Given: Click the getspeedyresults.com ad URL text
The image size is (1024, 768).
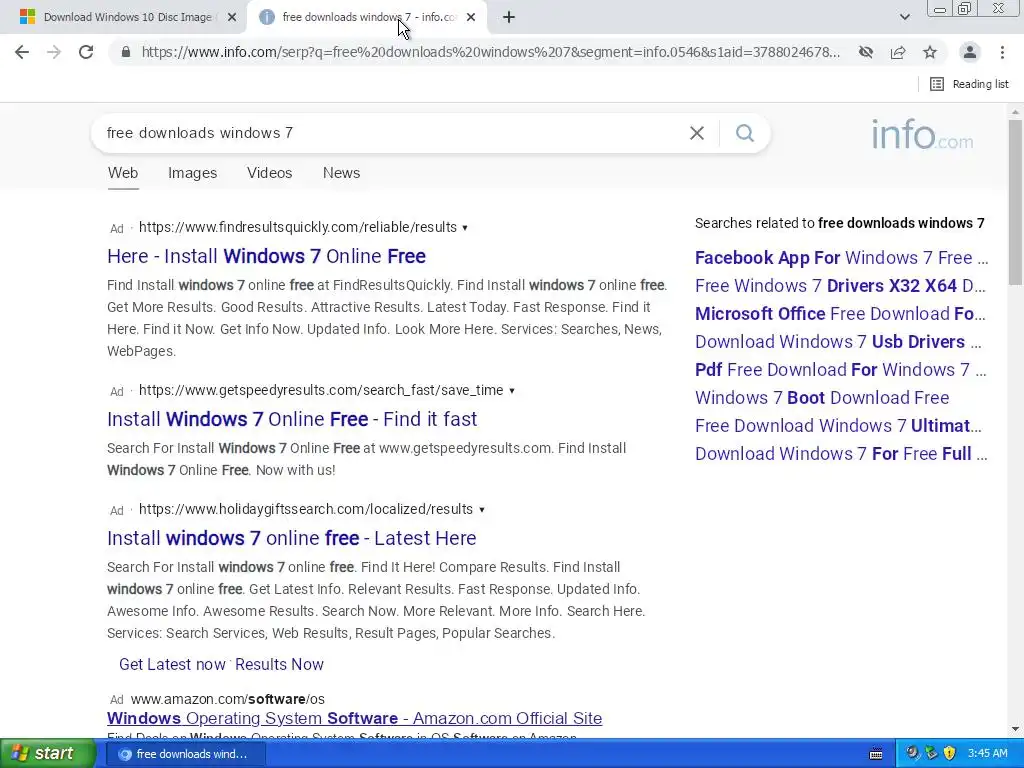Looking at the screenshot, I should click(x=321, y=391).
